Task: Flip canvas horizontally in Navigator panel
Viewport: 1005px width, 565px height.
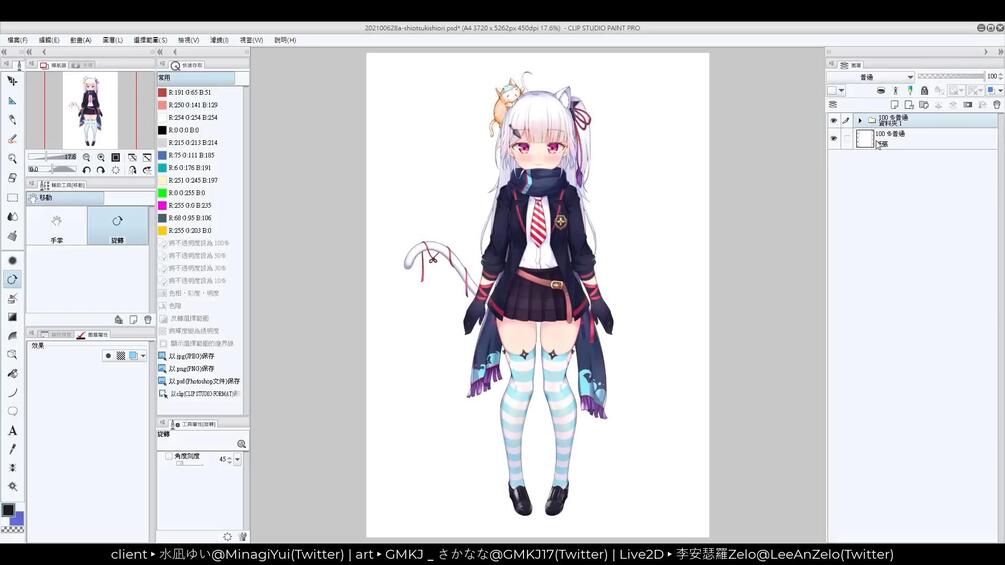Action: (132, 170)
